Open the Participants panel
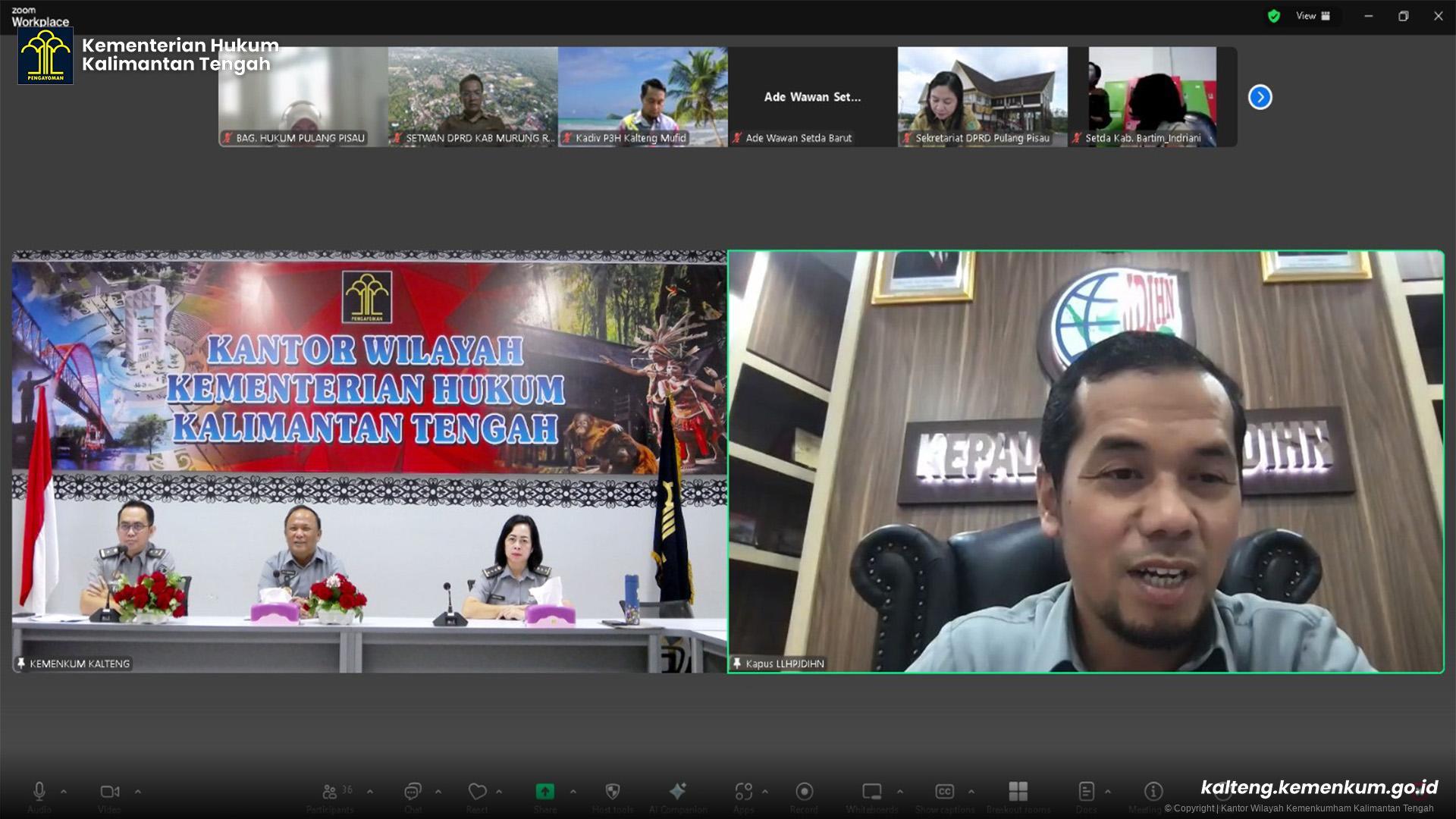The height and width of the screenshot is (819, 1456). pos(330,792)
